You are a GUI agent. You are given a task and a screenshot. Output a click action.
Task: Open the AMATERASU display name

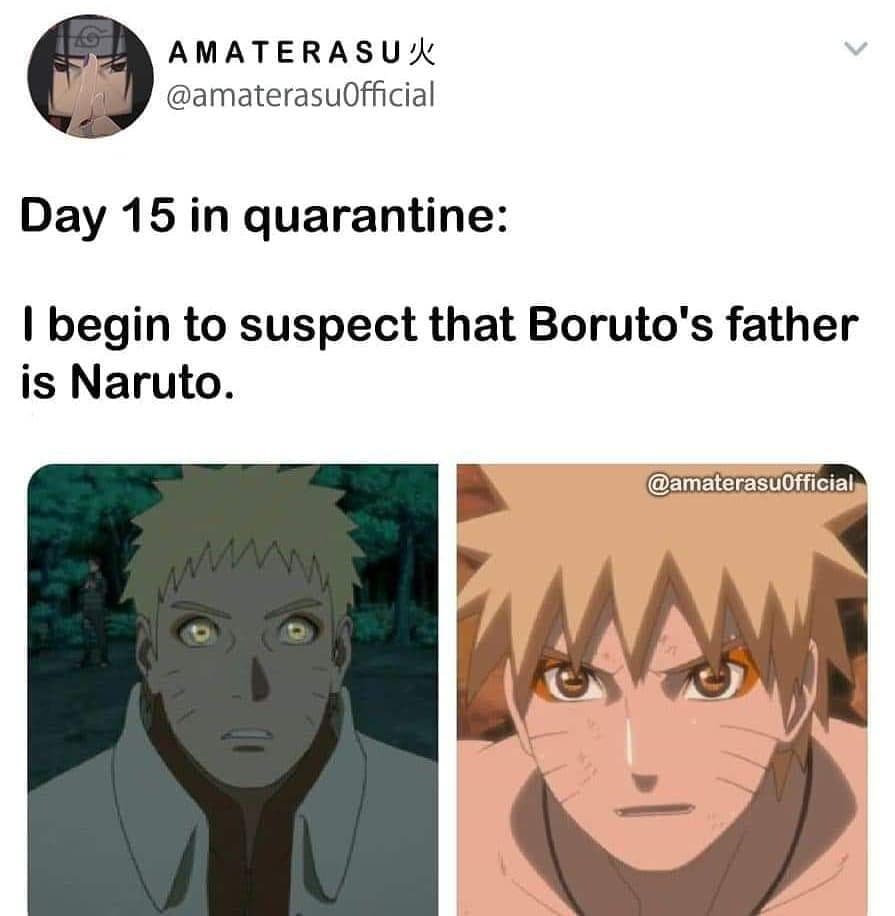pyautogui.click(x=285, y=53)
